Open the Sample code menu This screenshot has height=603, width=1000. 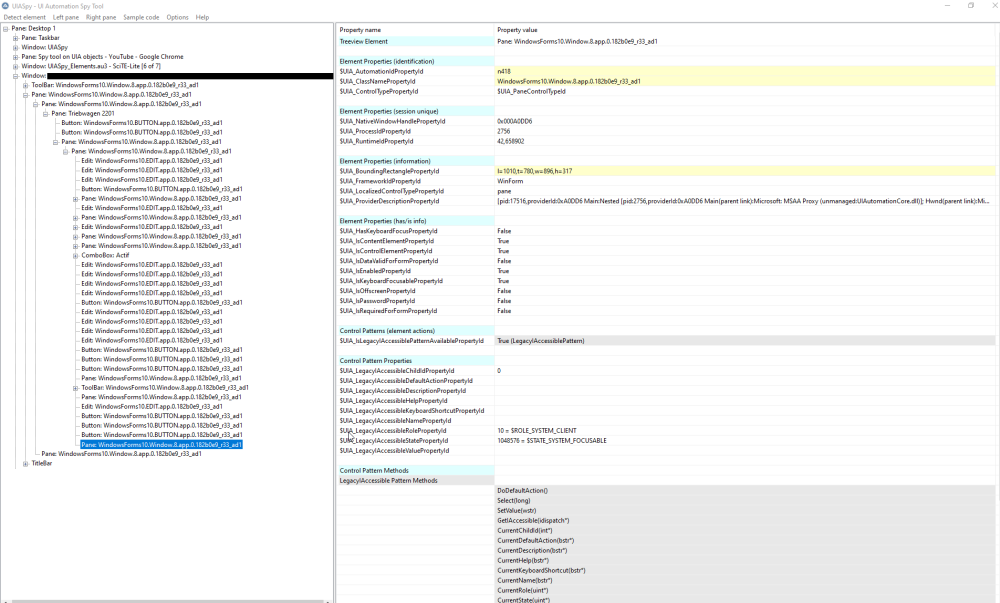click(140, 17)
